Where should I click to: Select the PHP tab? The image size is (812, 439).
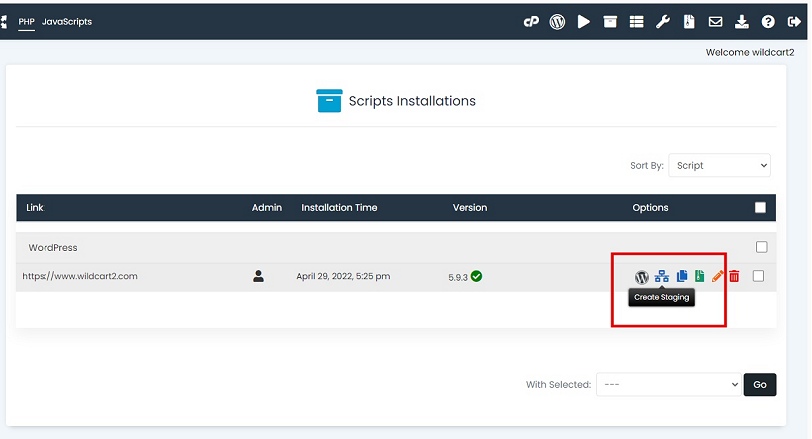26,21
